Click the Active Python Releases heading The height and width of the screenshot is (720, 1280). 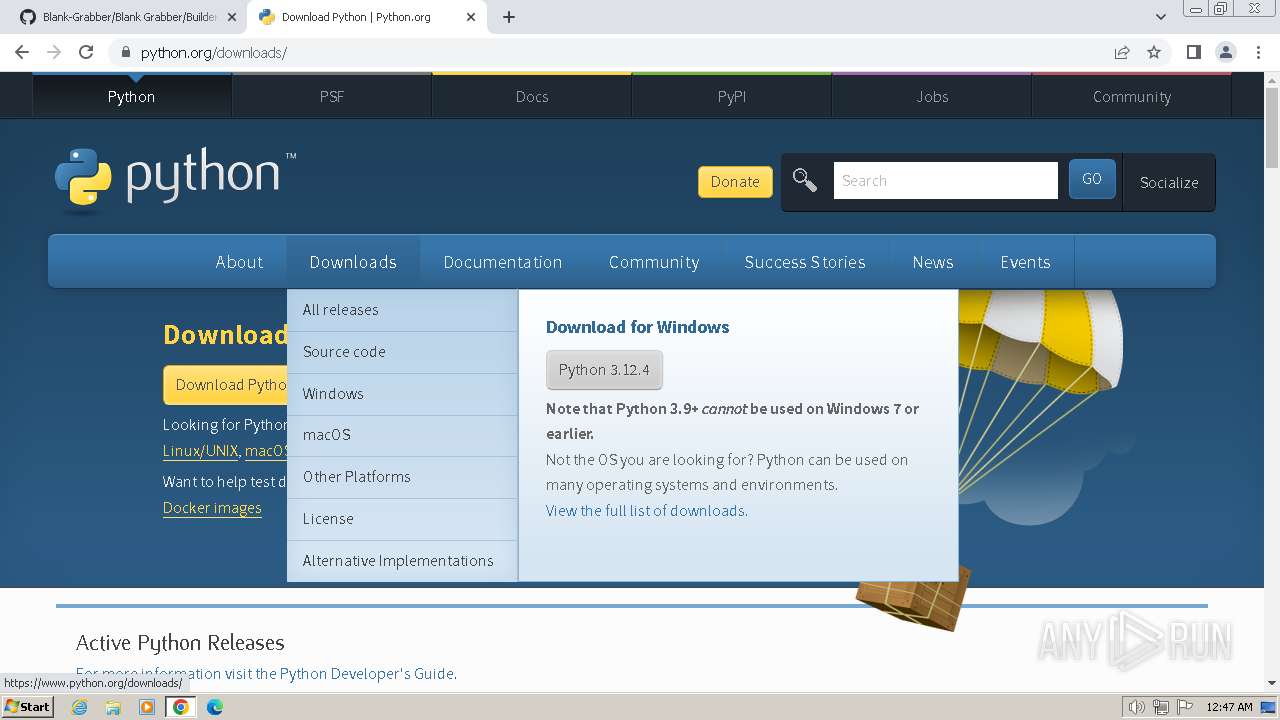180,643
